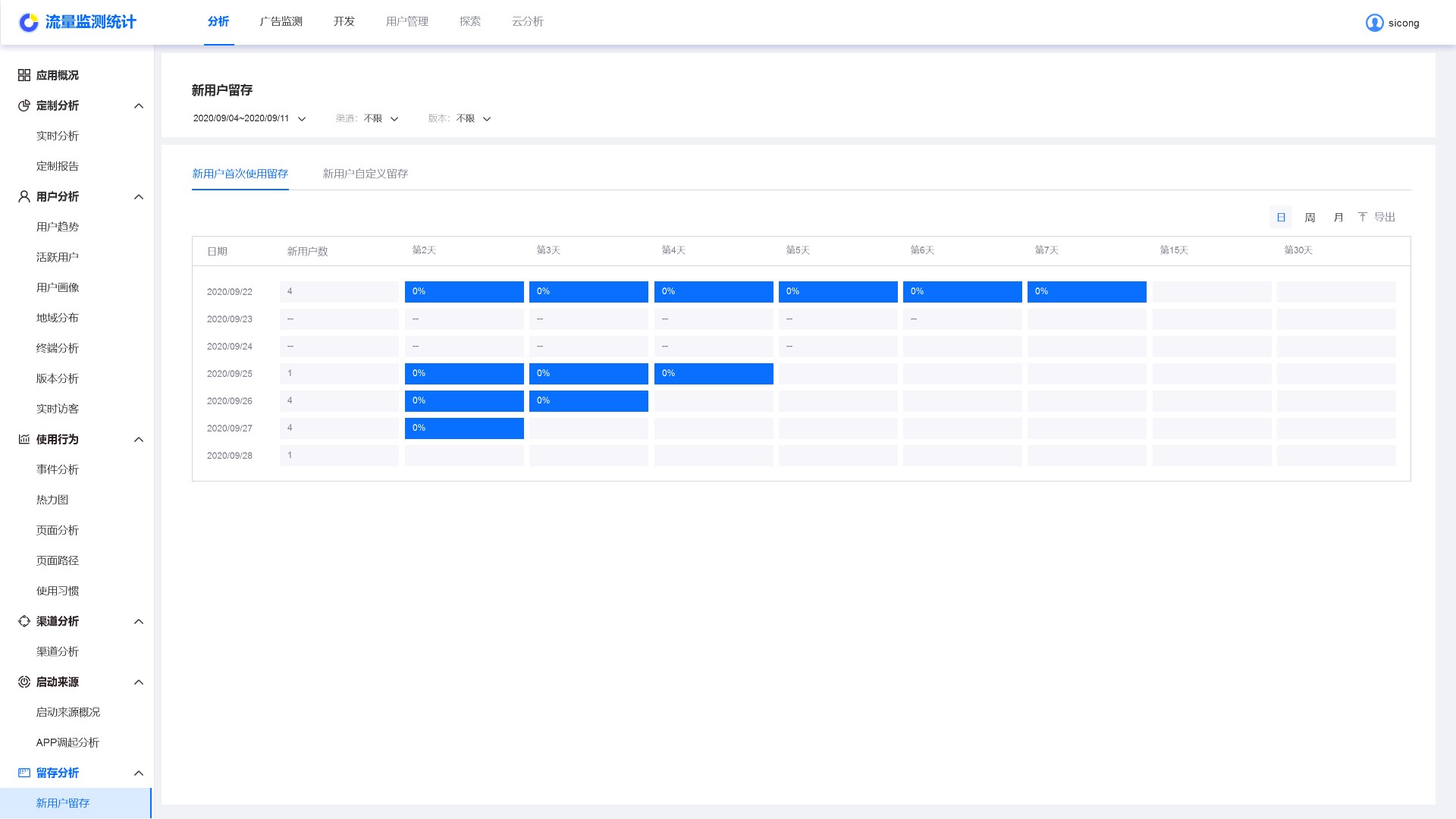Viewport: 1456px width, 819px height.
Task: Open 用户趋势 in sidebar
Action: [58, 227]
